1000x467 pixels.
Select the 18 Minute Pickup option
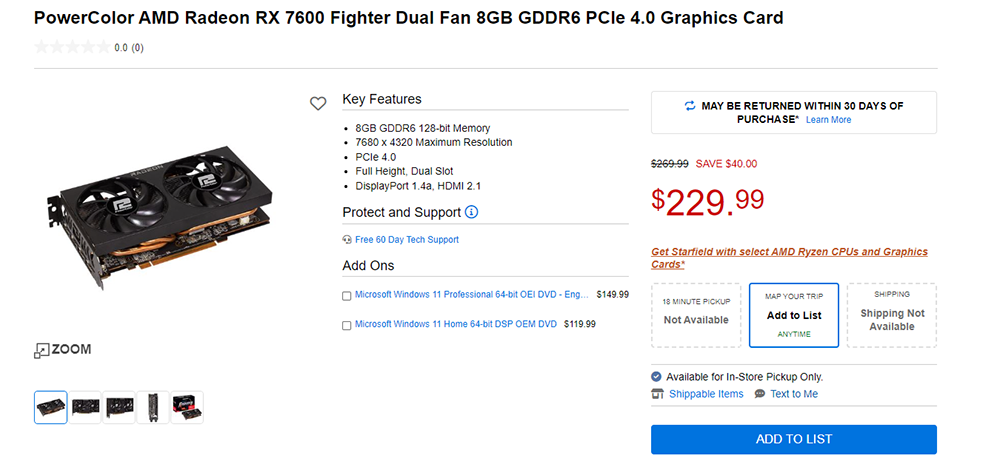696,315
